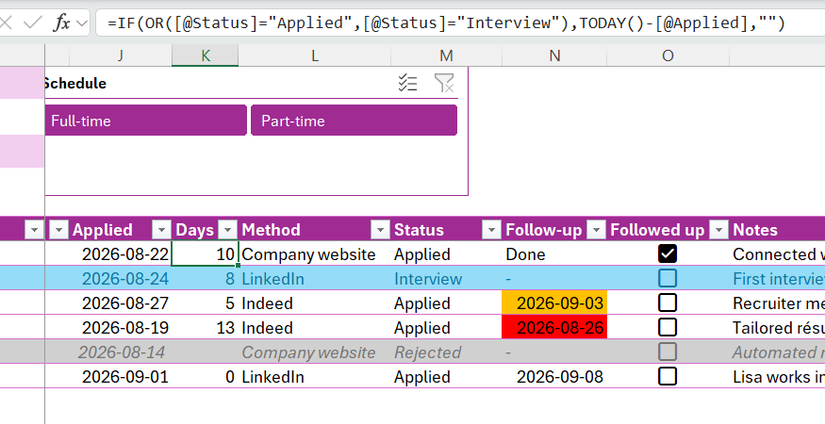
Task: Confirm formula with the Enter checkmark icon
Action: 33,23
